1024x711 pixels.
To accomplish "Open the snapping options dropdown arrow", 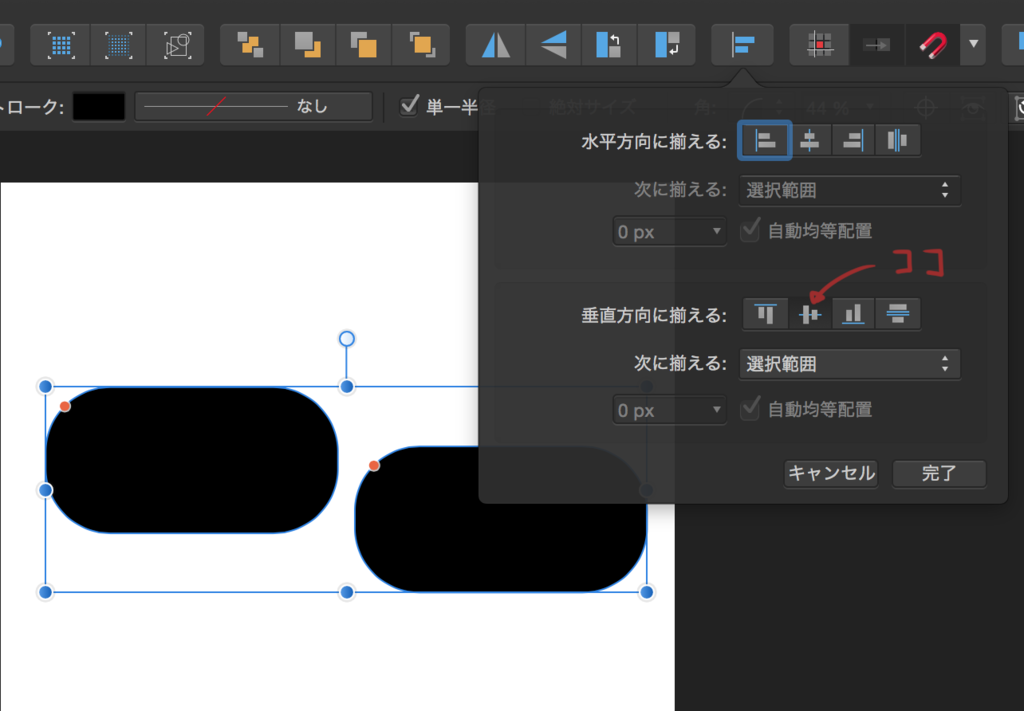I will [x=973, y=45].
